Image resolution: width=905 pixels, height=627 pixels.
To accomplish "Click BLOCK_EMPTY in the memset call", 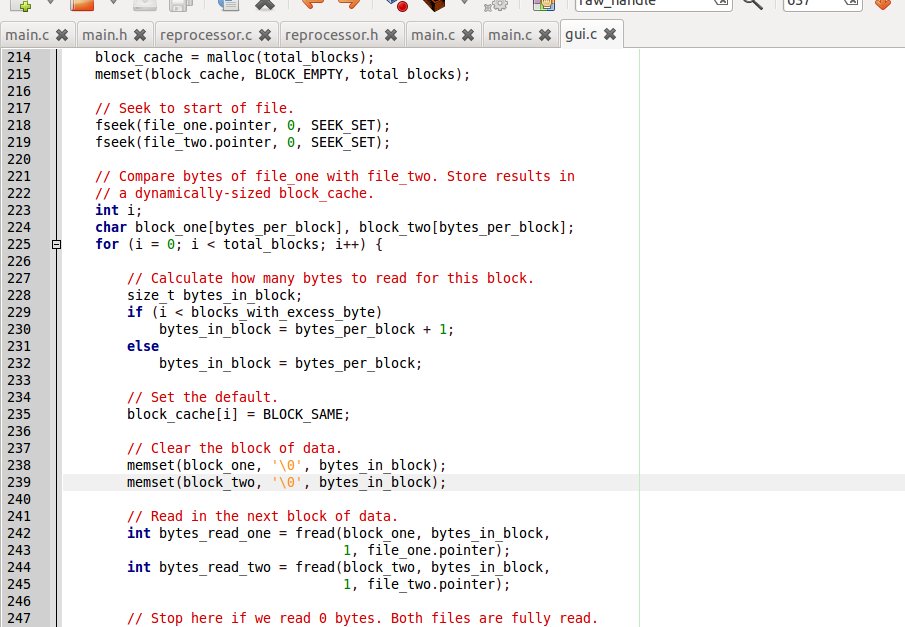I will tap(299, 74).
